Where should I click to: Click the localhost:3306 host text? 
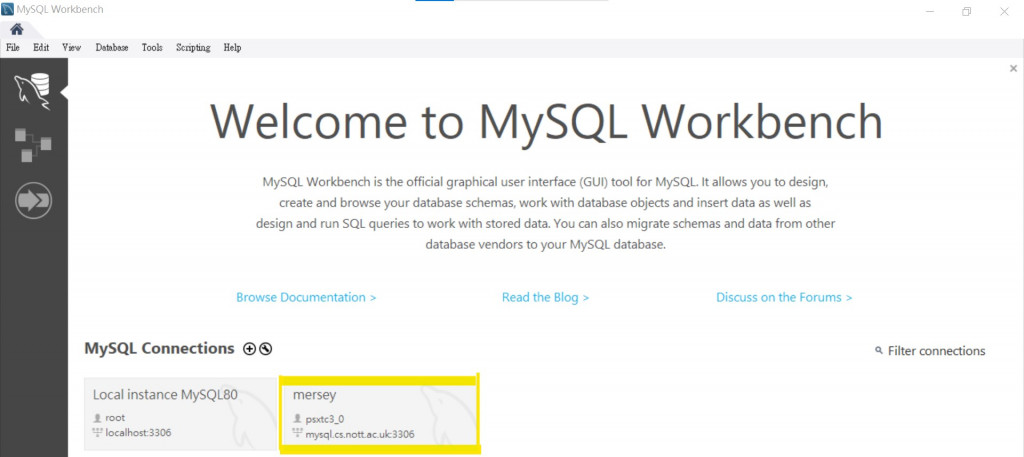138,432
